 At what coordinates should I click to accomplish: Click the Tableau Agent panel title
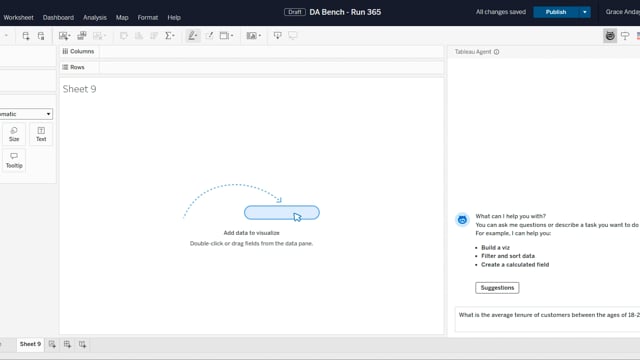click(x=473, y=52)
